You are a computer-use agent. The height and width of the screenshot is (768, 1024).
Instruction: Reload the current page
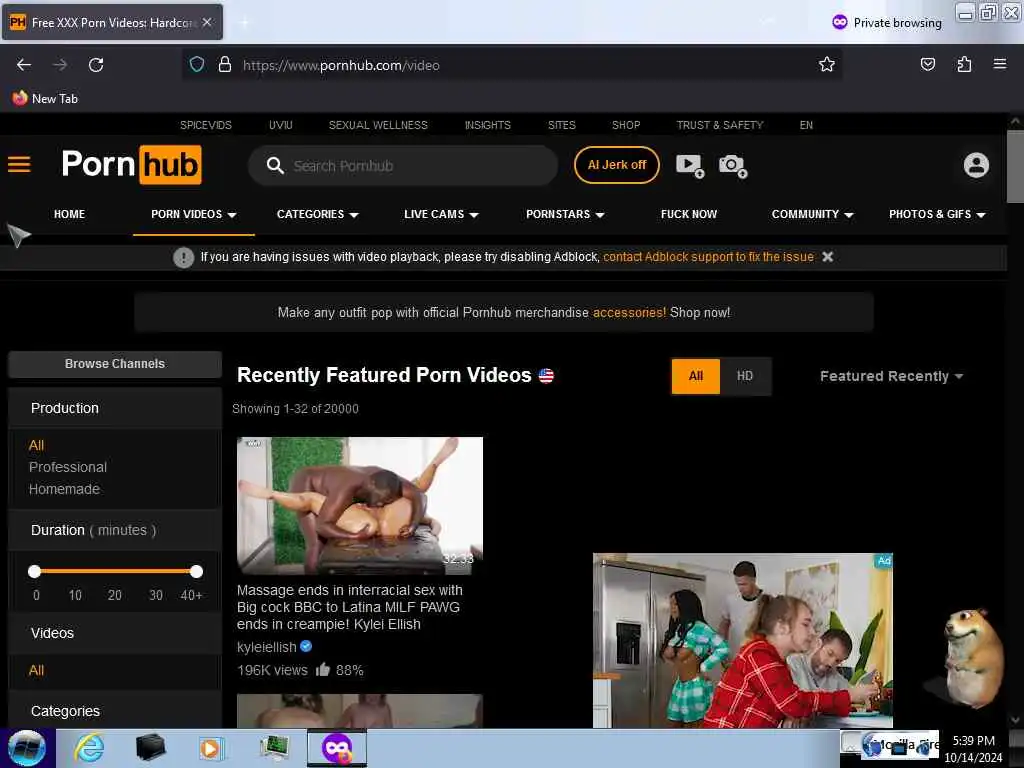(x=96, y=65)
